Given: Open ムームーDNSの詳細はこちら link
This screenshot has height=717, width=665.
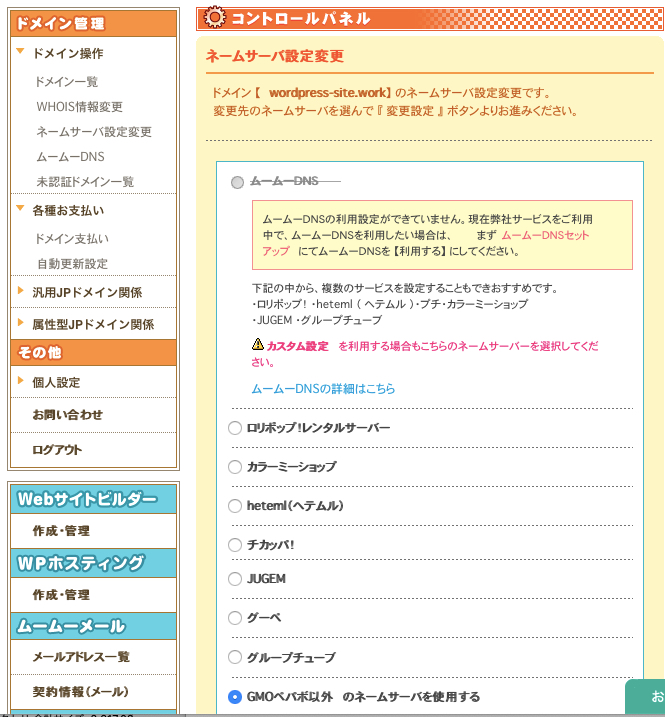Looking at the screenshot, I should pyautogui.click(x=323, y=389).
